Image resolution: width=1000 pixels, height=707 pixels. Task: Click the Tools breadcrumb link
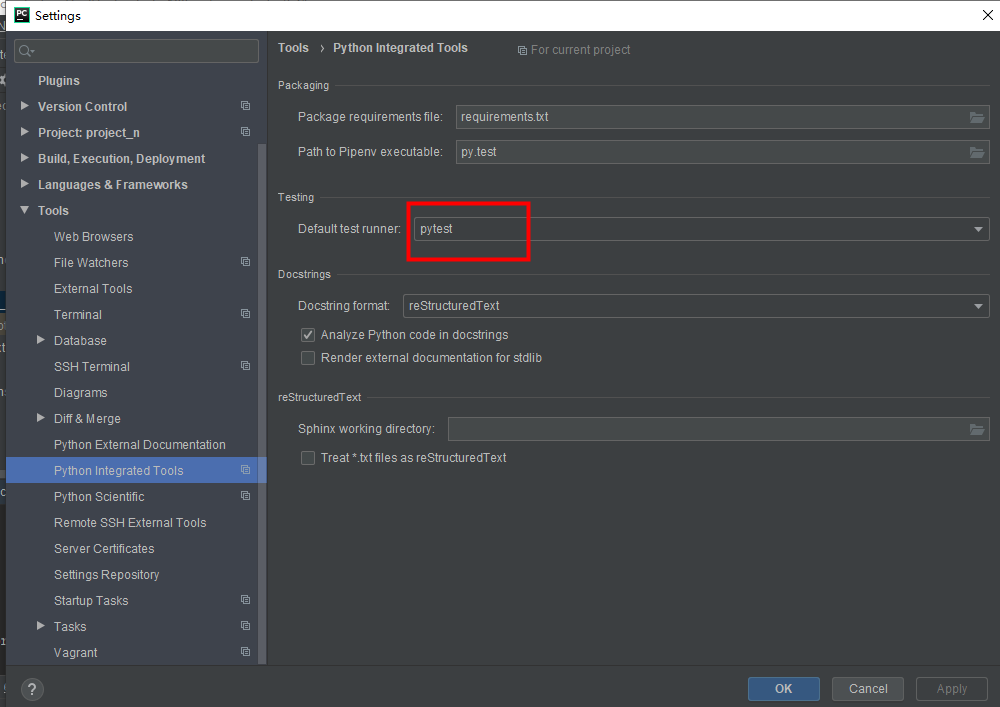[x=293, y=48]
